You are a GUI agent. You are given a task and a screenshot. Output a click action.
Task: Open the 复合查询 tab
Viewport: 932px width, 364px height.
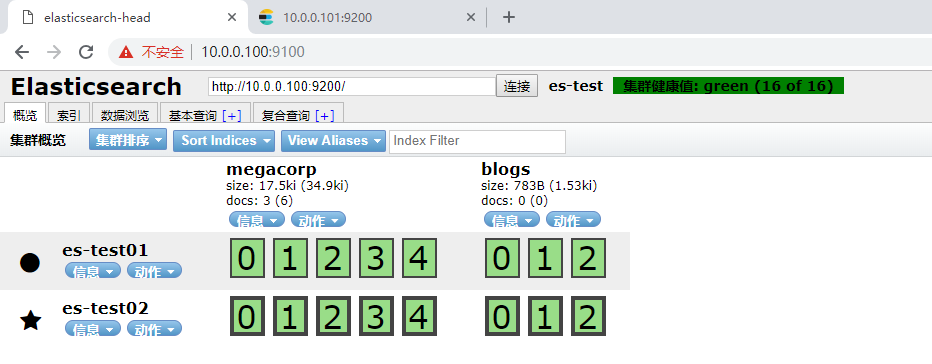coord(285,115)
